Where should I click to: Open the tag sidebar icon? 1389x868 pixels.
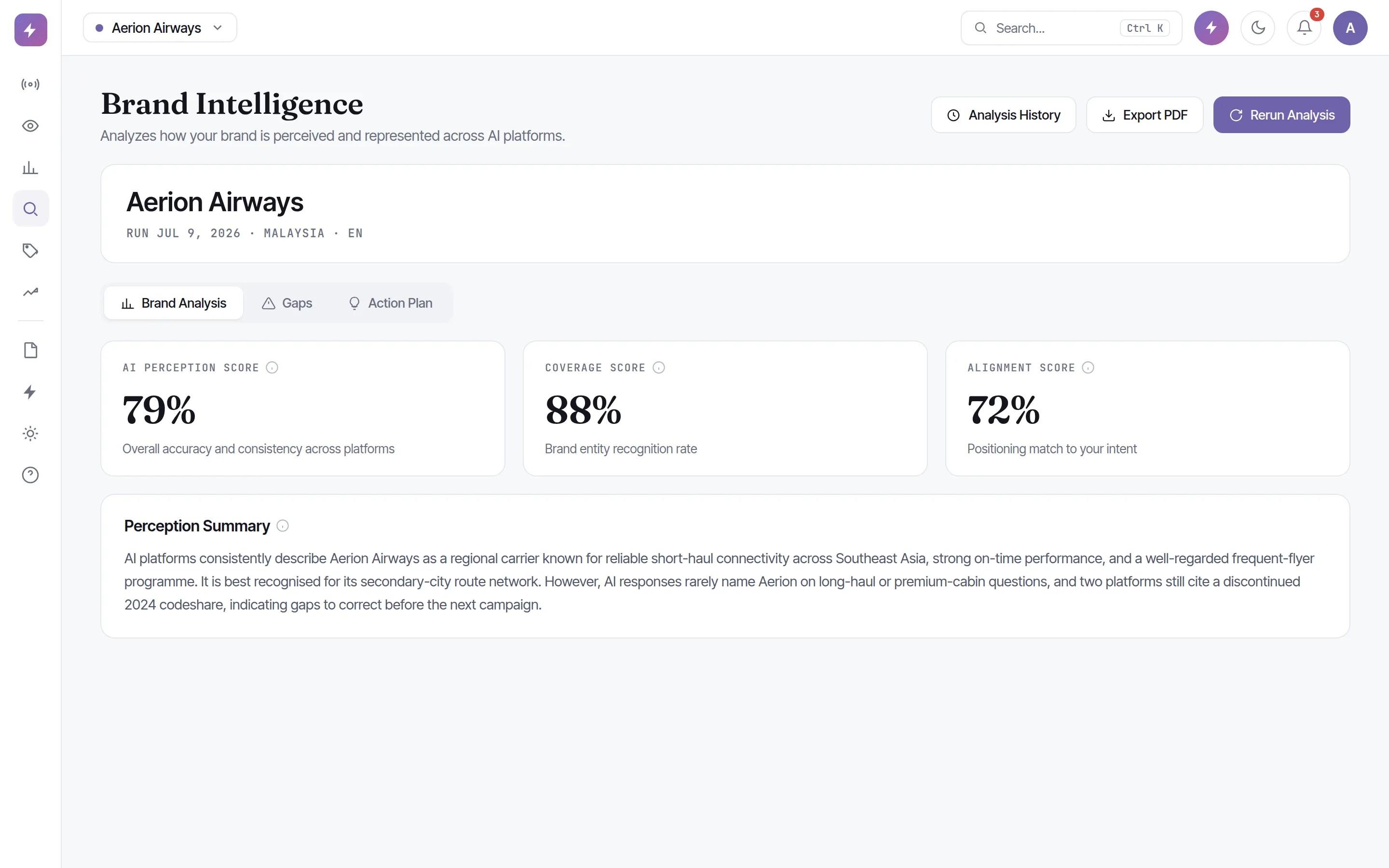pos(30,250)
